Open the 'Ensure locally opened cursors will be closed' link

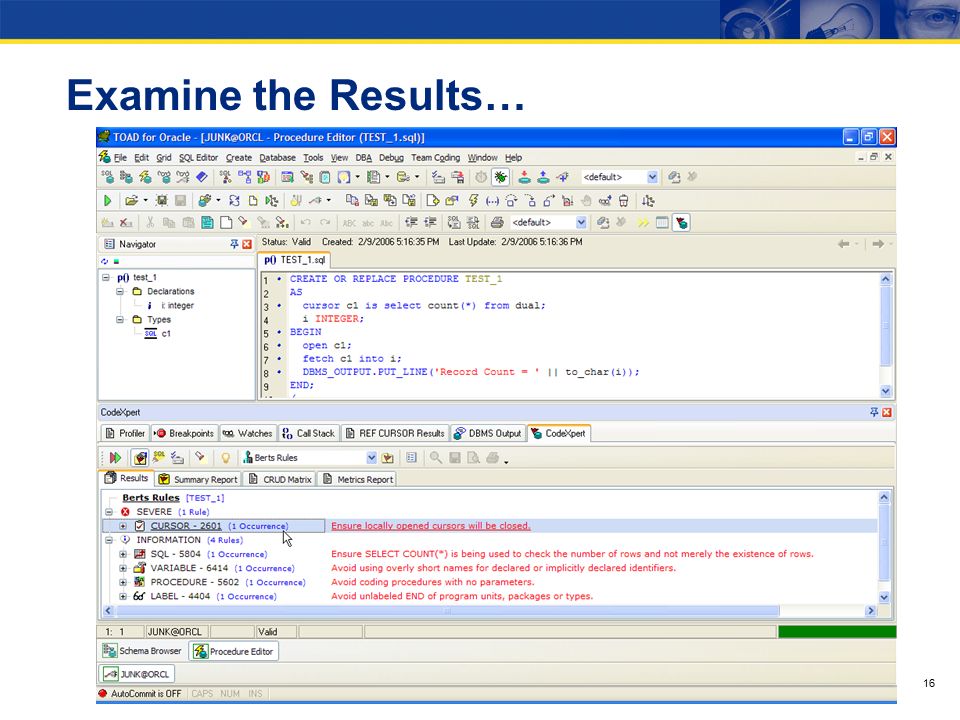point(431,526)
